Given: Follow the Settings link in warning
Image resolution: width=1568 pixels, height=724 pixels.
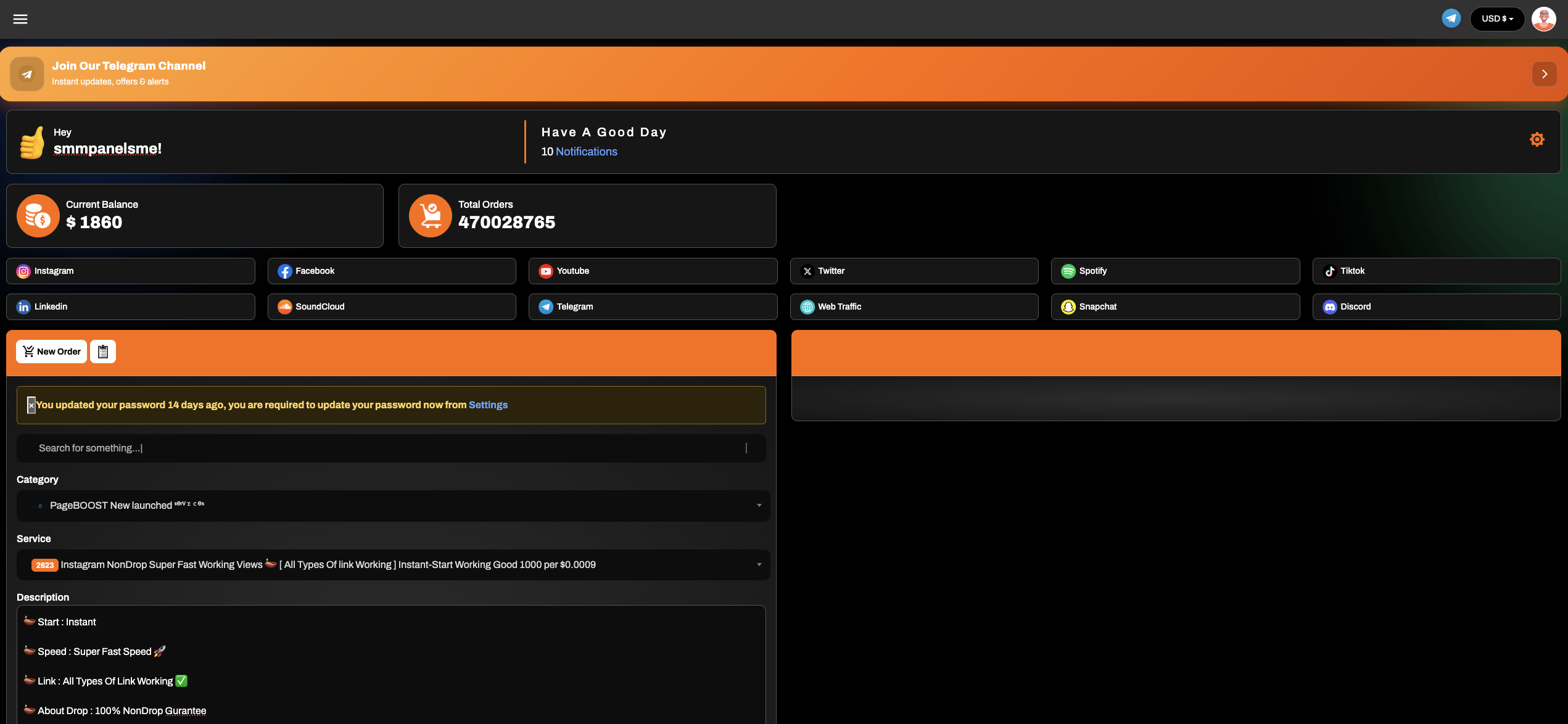Looking at the screenshot, I should click(488, 405).
